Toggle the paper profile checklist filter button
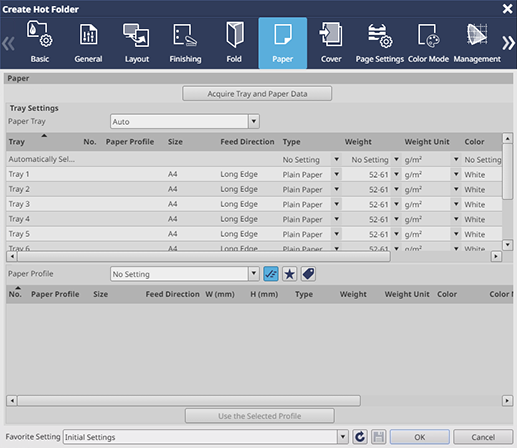The image size is (517, 448). tap(271, 274)
